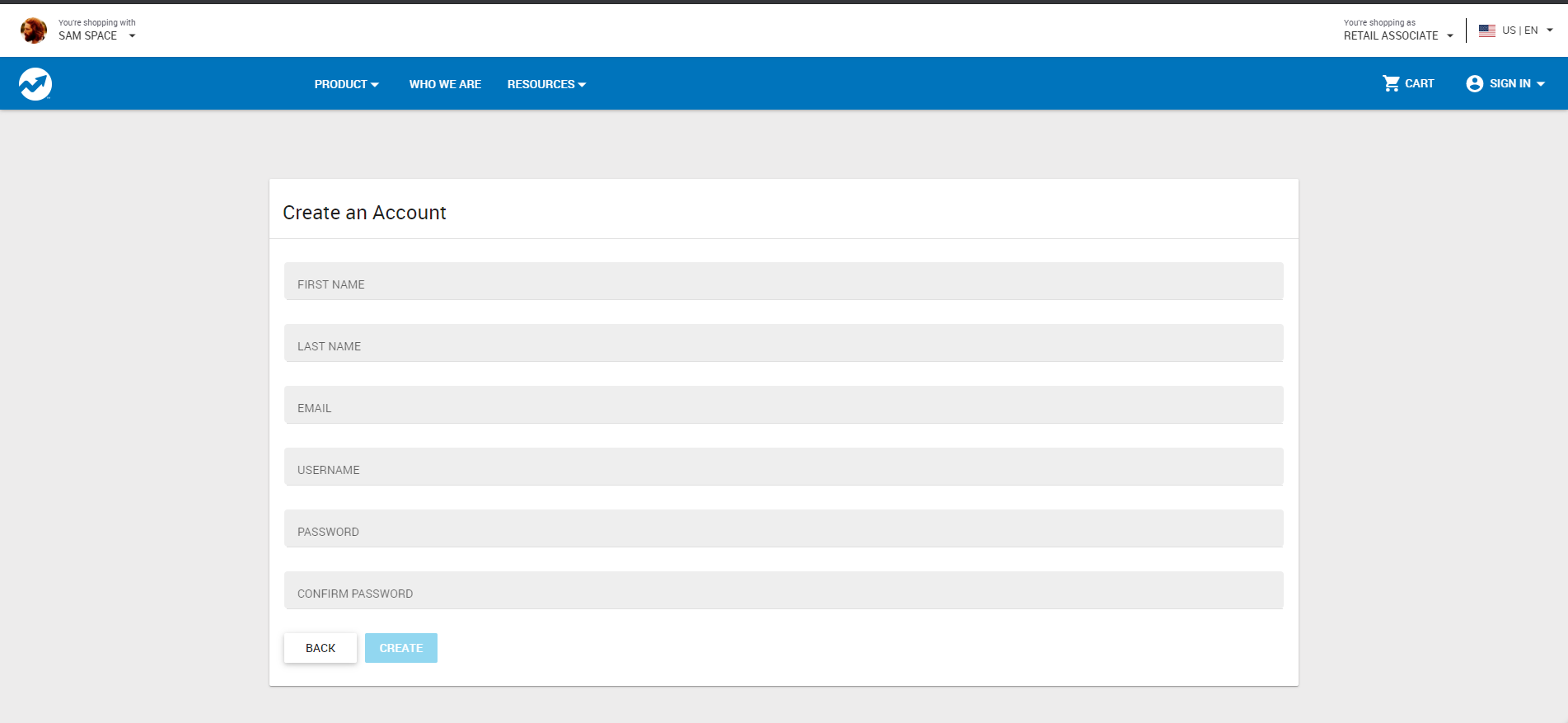The height and width of the screenshot is (723, 1568).
Task: Click Sam Space's profile avatar
Action: click(34, 31)
